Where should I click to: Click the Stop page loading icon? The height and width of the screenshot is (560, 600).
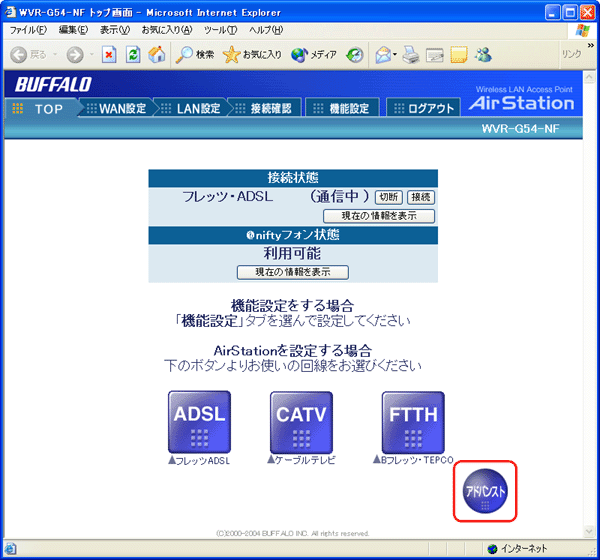point(109,55)
